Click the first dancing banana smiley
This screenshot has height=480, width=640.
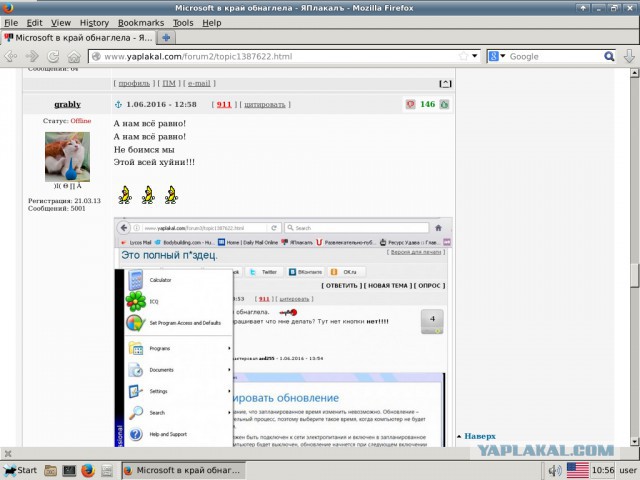[125, 195]
